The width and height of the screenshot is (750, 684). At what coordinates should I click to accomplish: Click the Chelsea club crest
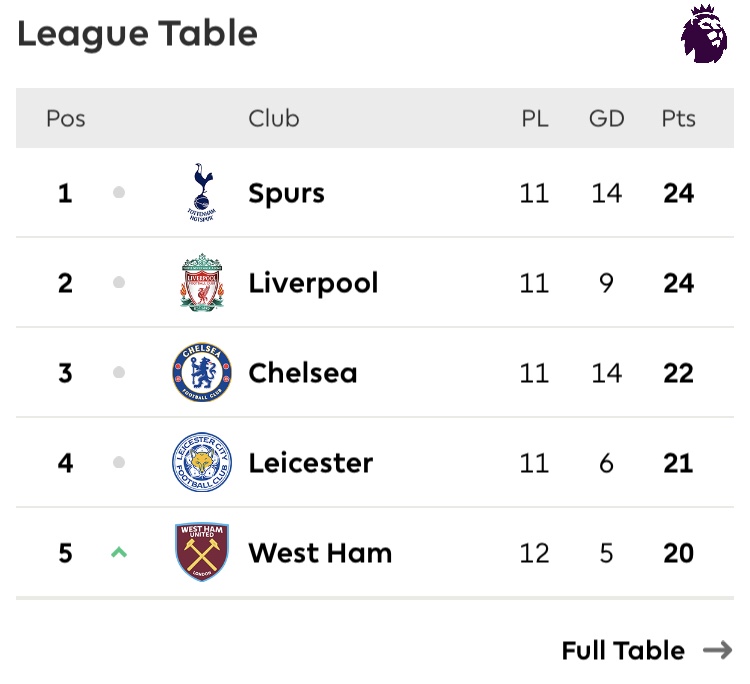pyautogui.click(x=202, y=373)
